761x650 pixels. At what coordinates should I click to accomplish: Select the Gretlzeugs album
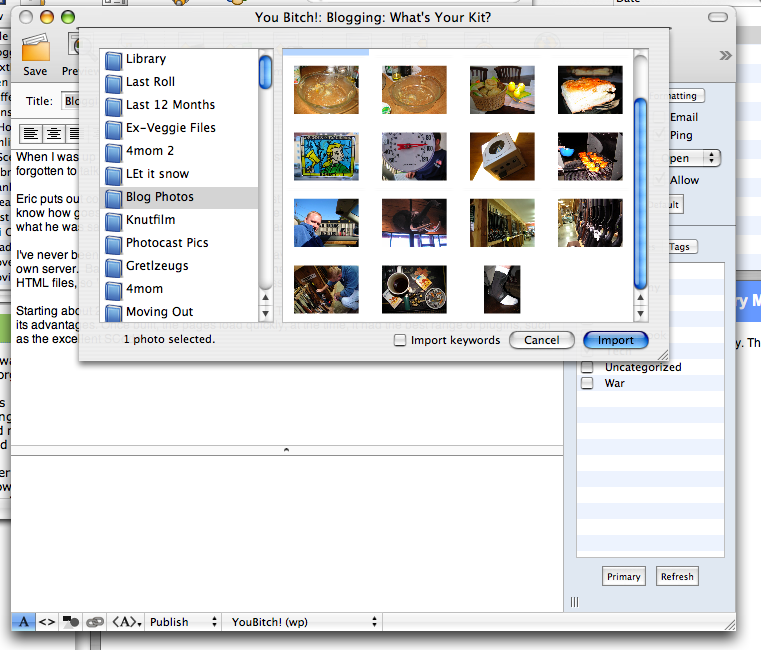[179, 267]
